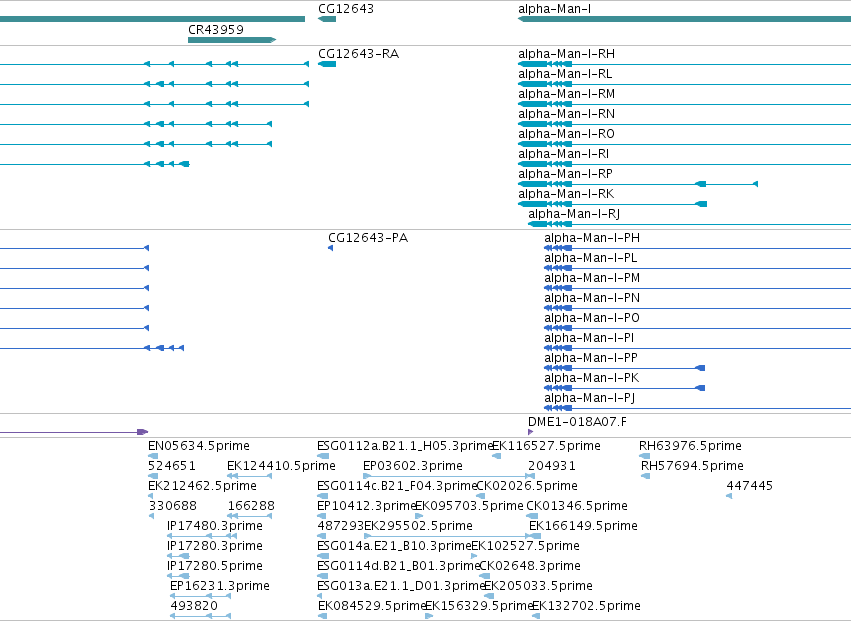Click EST ESG0114c.B21_F04.3prime
This screenshot has height=621, width=851.
397,486
